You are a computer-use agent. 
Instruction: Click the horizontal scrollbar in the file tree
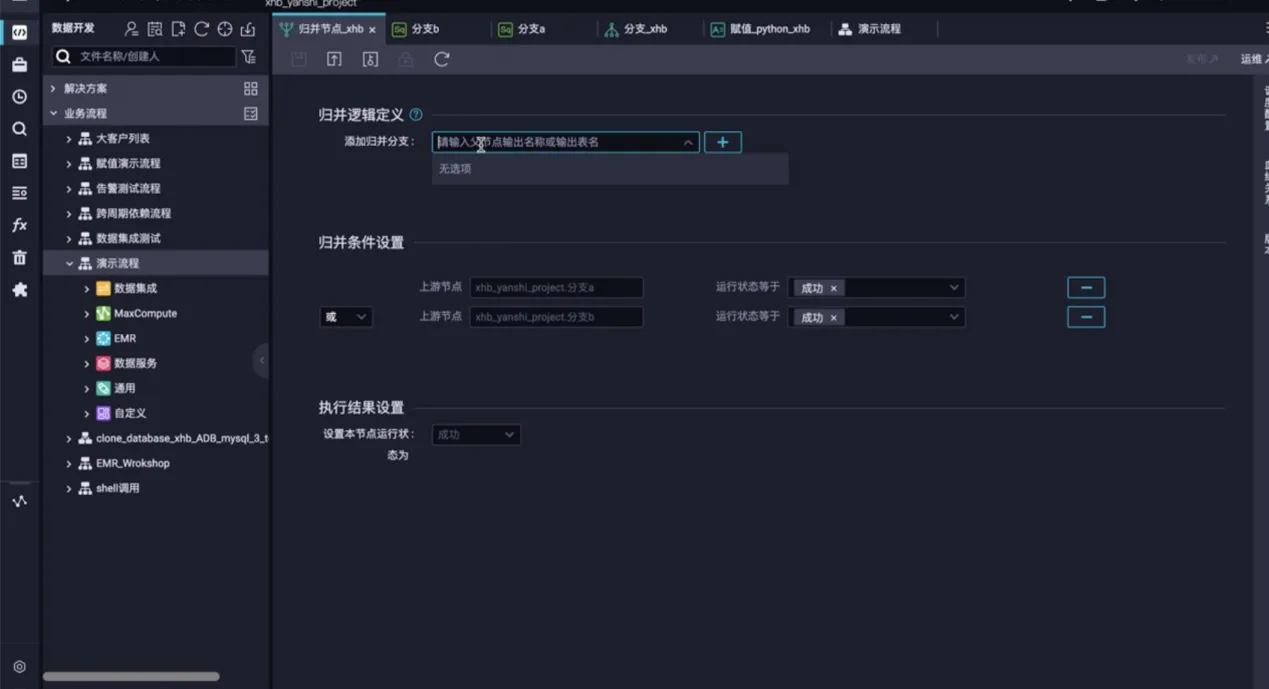131,677
